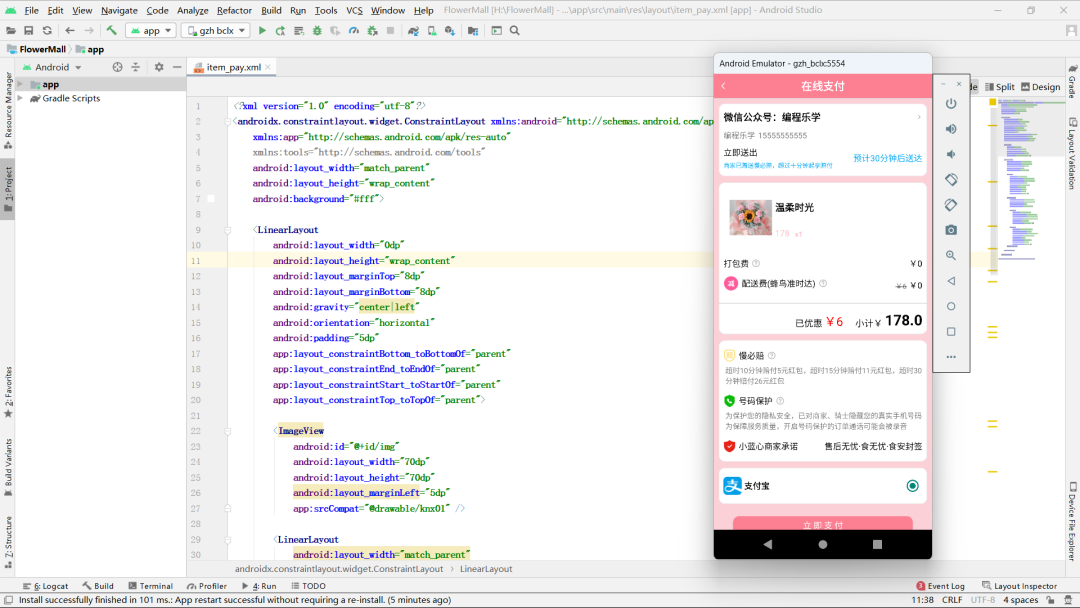Take emulator screenshot with camera icon
This screenshot has height=608, width=1080.
pyautogui.click(x=951, y=230)
